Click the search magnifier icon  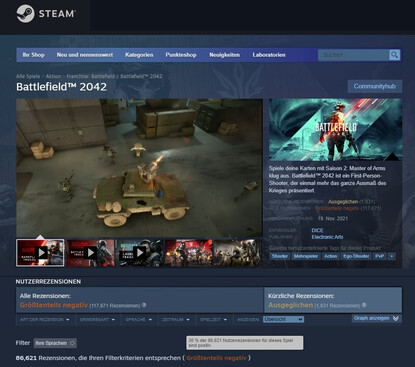[394, 55]
